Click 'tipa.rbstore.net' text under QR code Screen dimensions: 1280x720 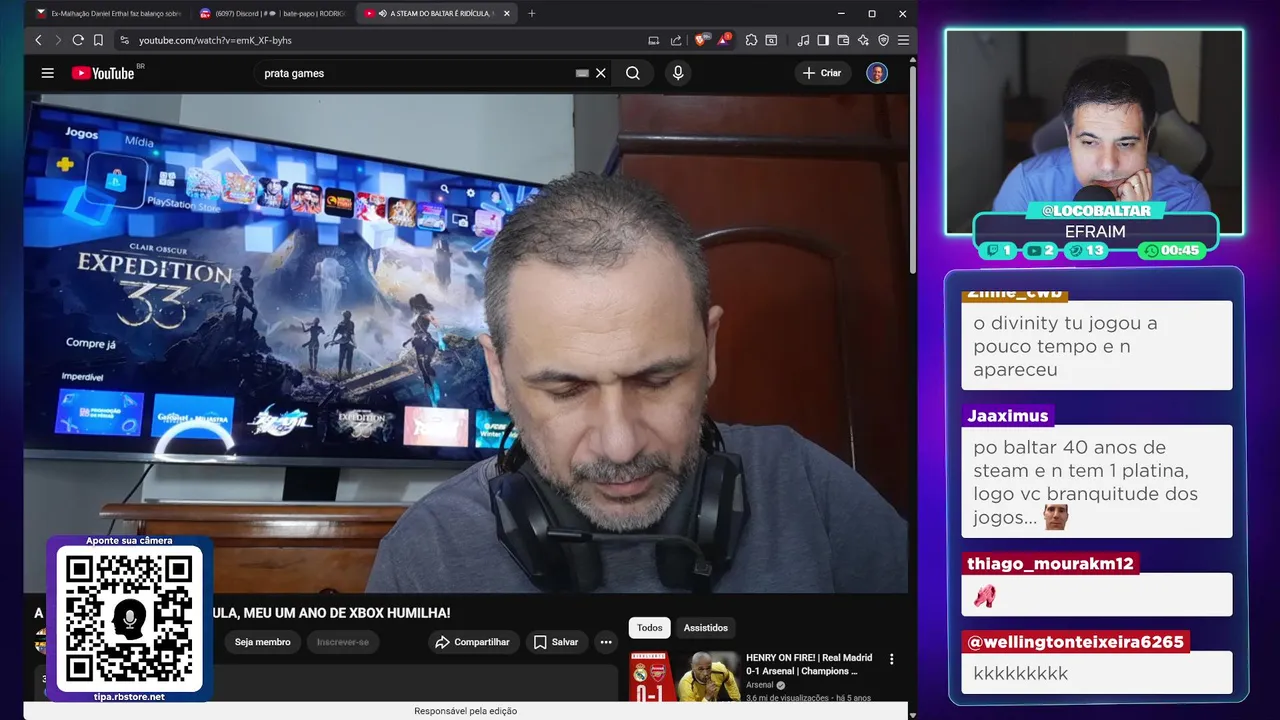tap(129, 697)
